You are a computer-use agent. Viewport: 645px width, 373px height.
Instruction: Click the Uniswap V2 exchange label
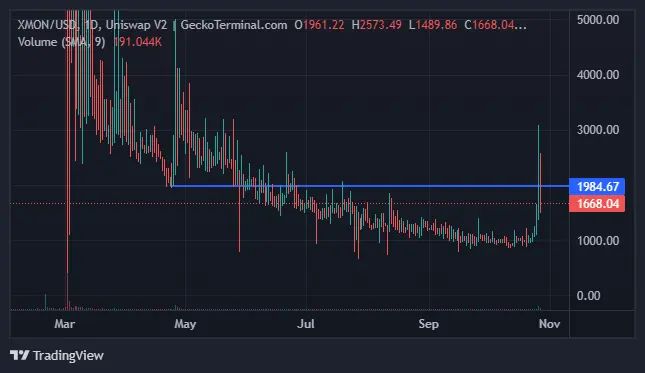point(137,25)
